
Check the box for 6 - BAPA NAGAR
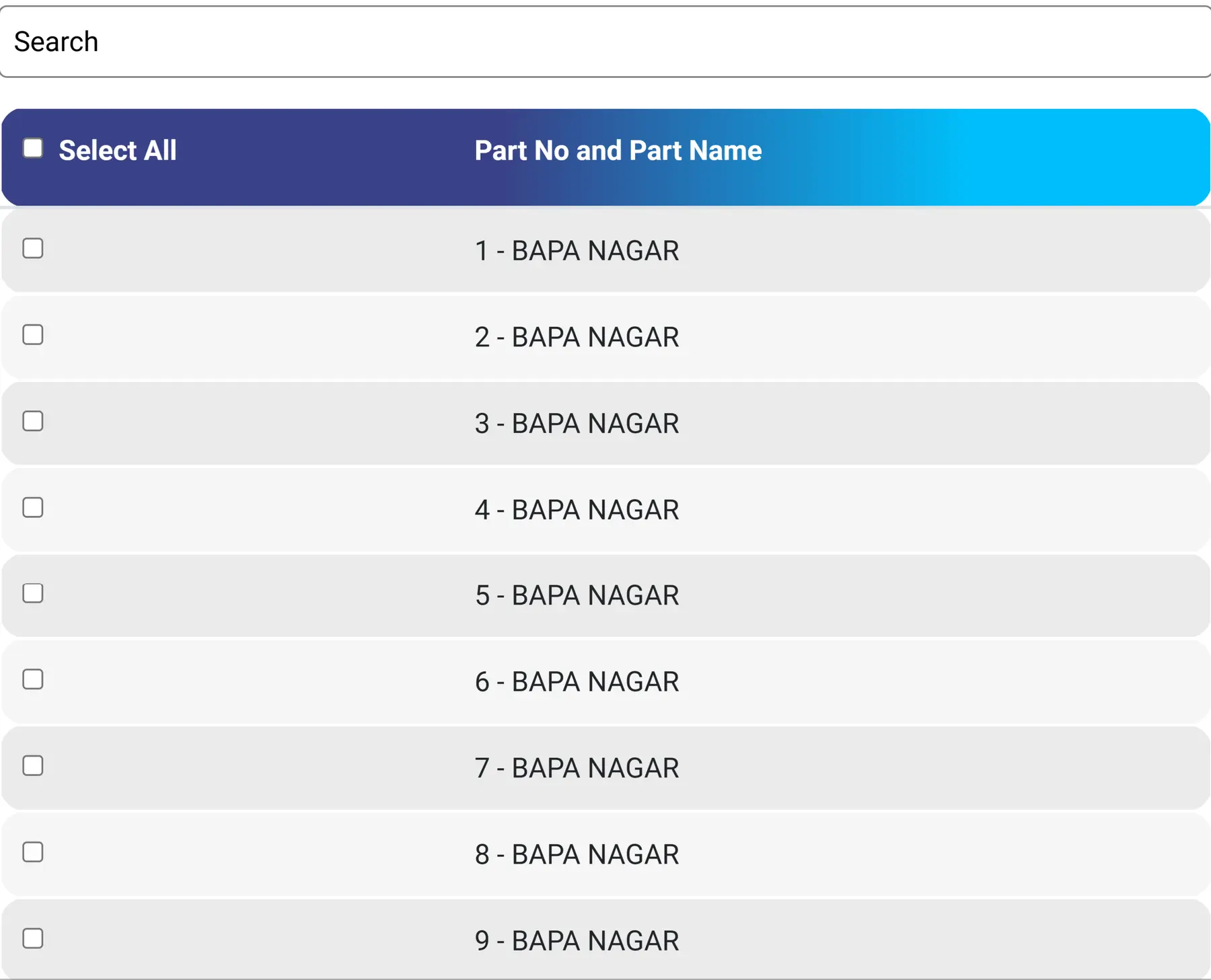pos(33,679)
